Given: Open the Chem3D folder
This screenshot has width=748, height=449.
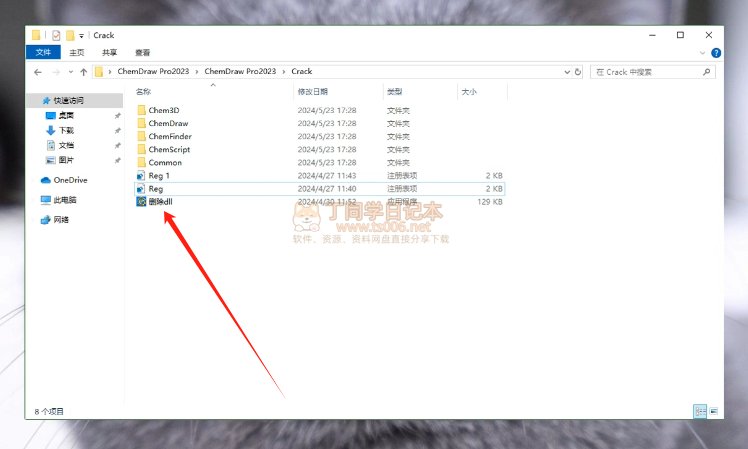Looking at the screenshot, I should 164,110.
